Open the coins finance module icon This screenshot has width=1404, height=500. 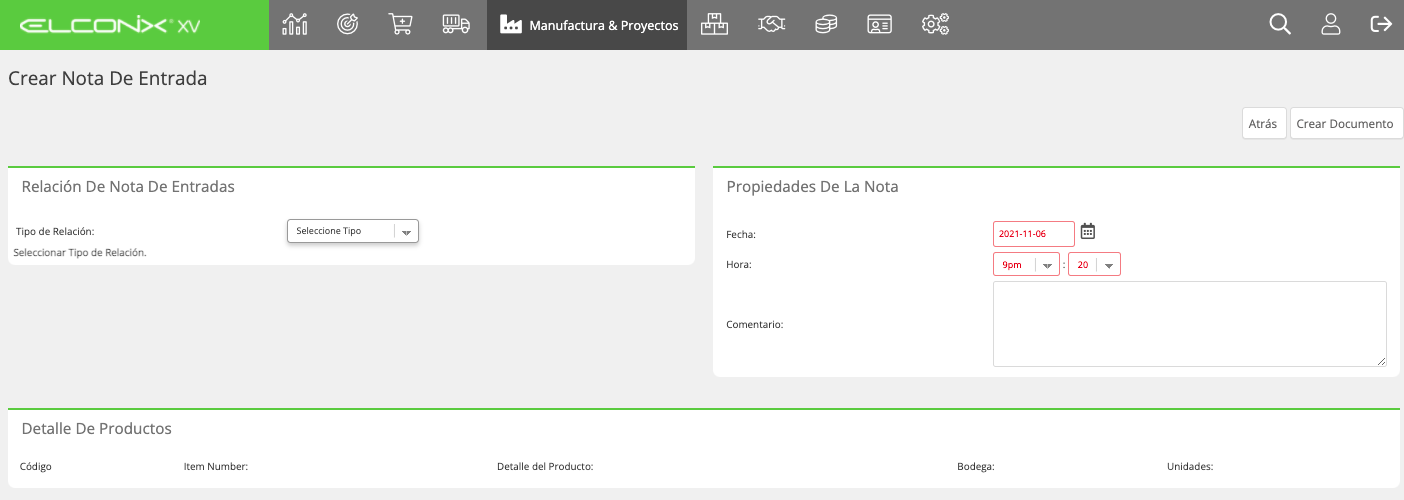(x=825, y=24)
